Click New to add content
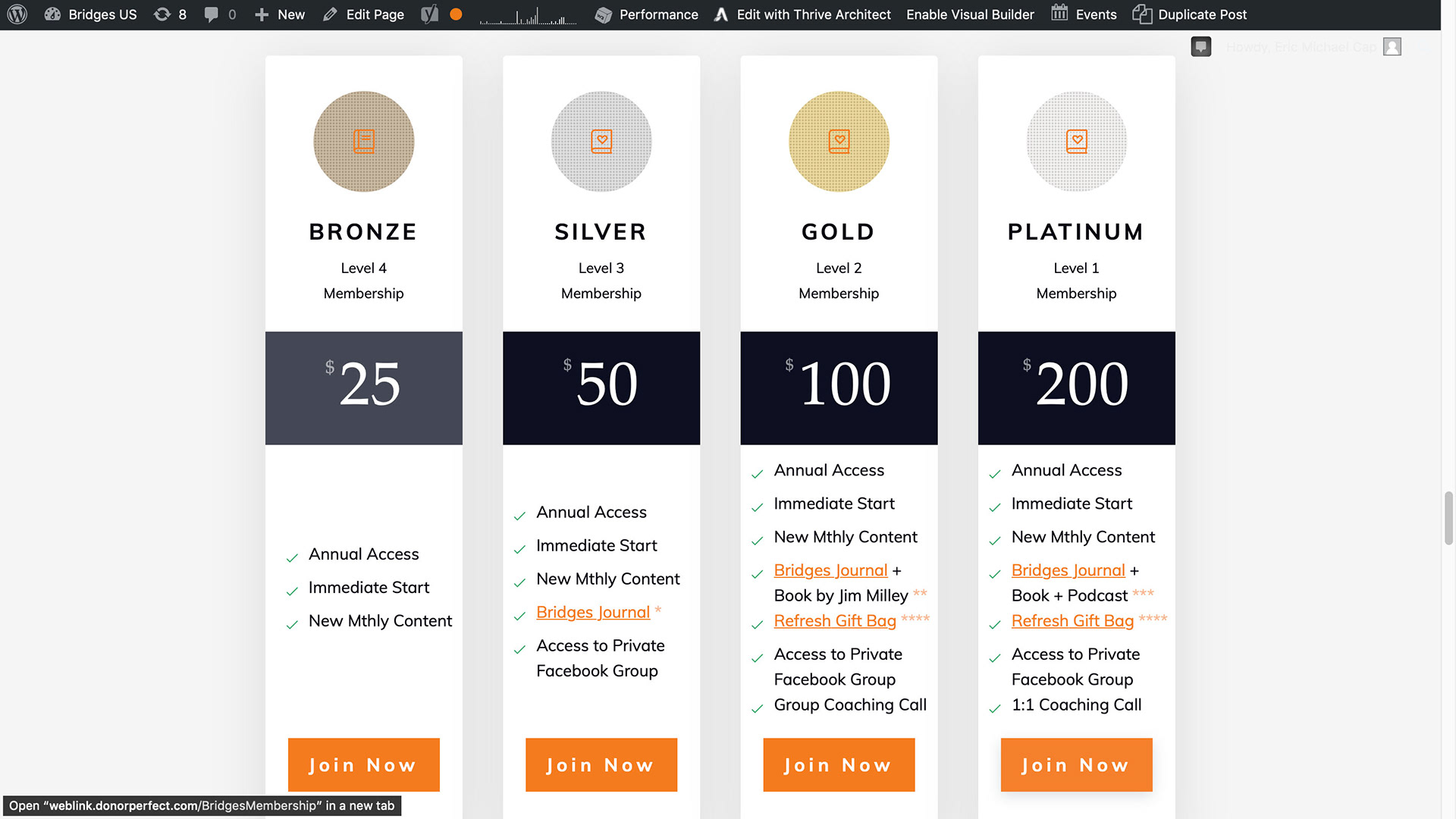Screen dimensions: 1456x819 point(279,14)
